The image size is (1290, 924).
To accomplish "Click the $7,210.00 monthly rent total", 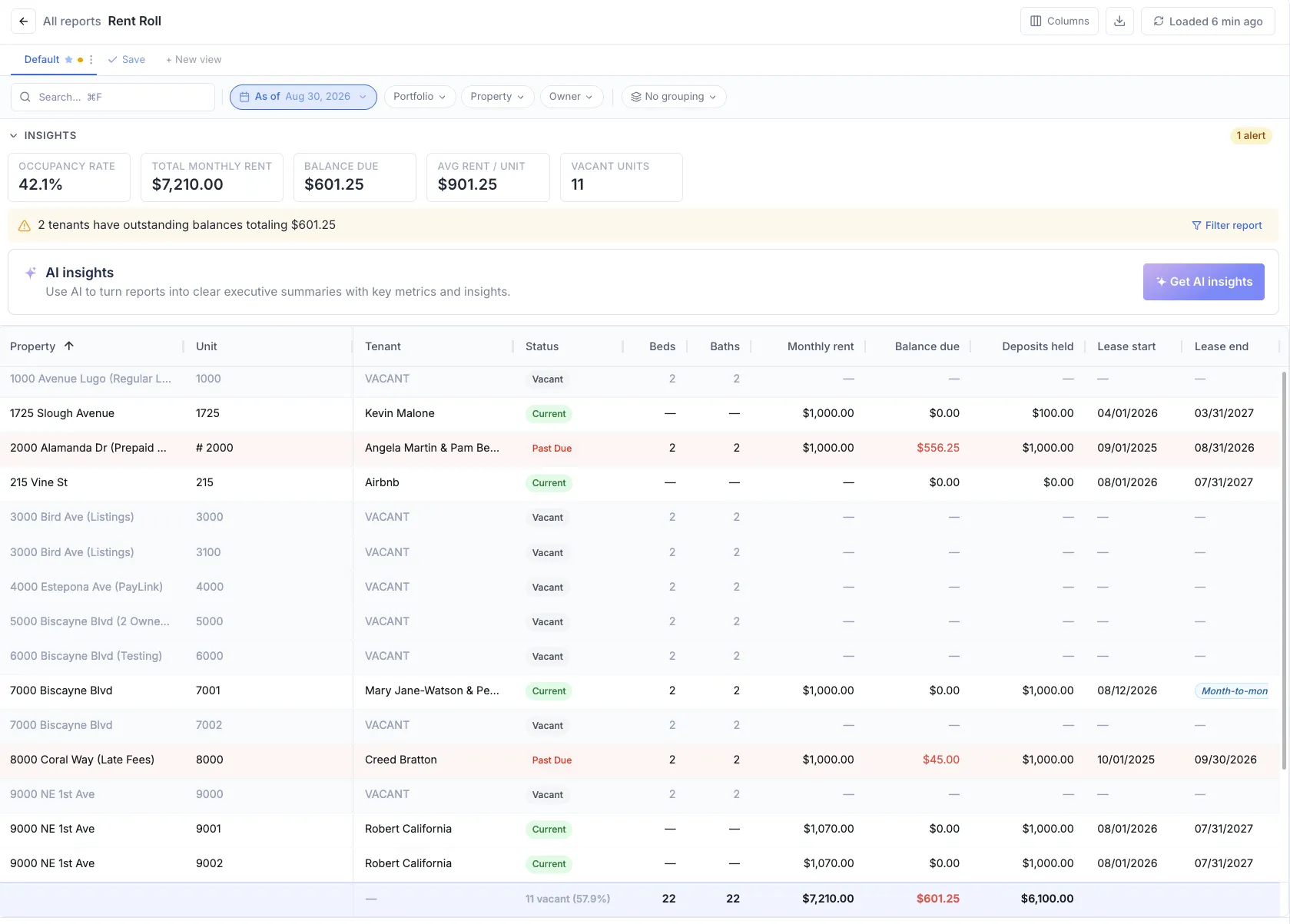I will point(828,899).
